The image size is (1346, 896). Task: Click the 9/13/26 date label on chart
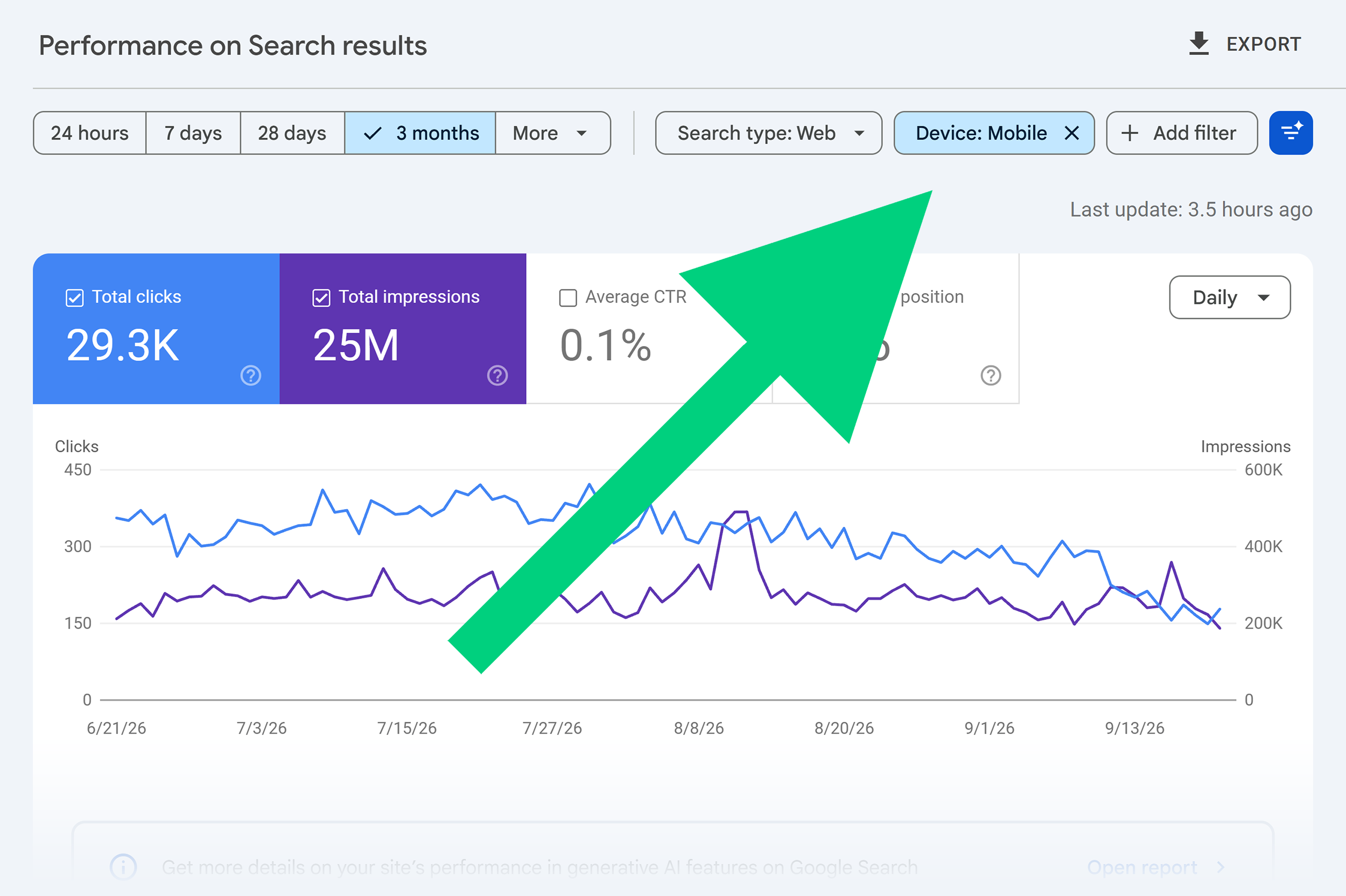(x=1134, y=728)
